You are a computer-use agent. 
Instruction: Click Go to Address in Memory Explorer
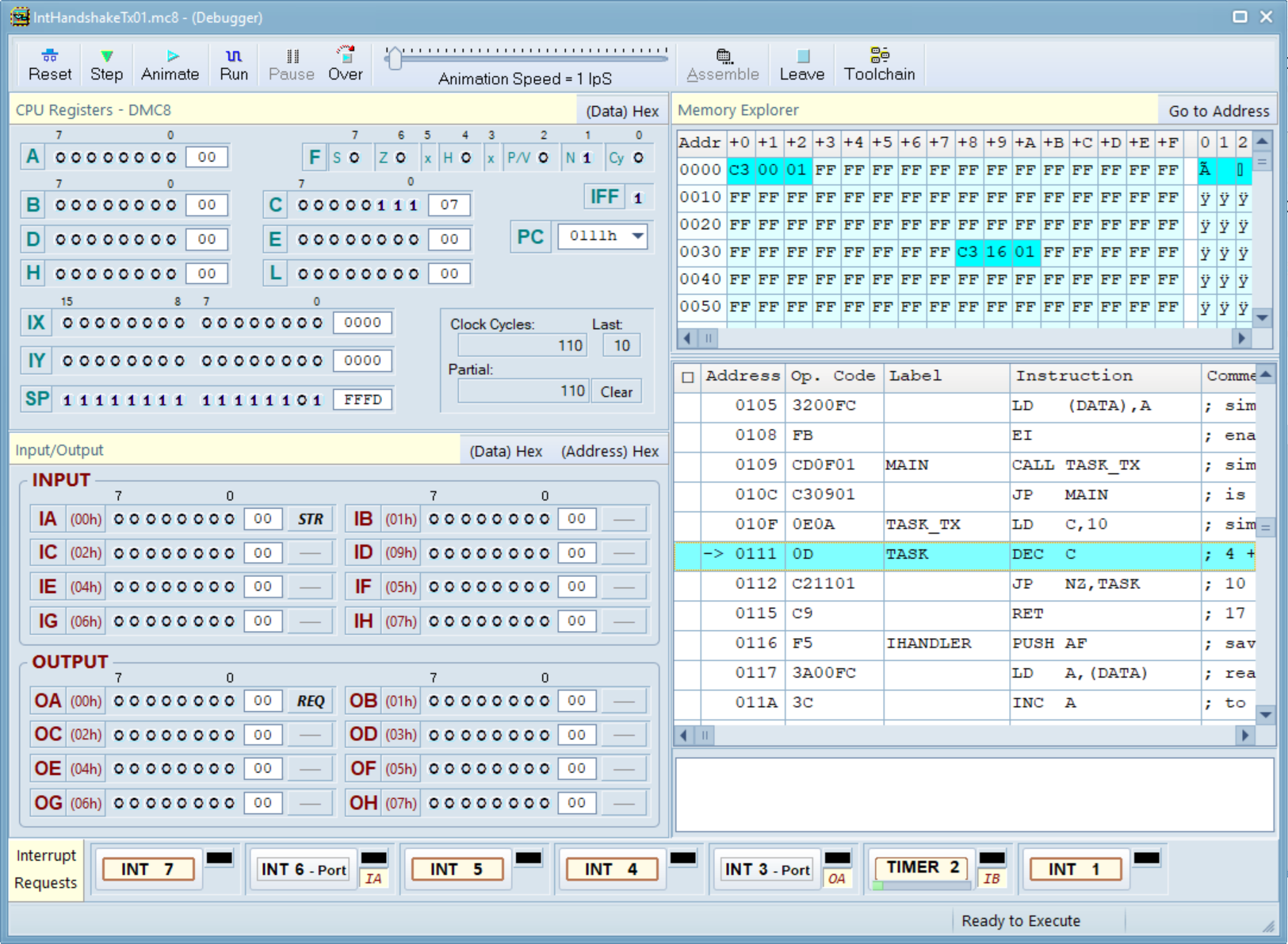tap(1218, 111)
